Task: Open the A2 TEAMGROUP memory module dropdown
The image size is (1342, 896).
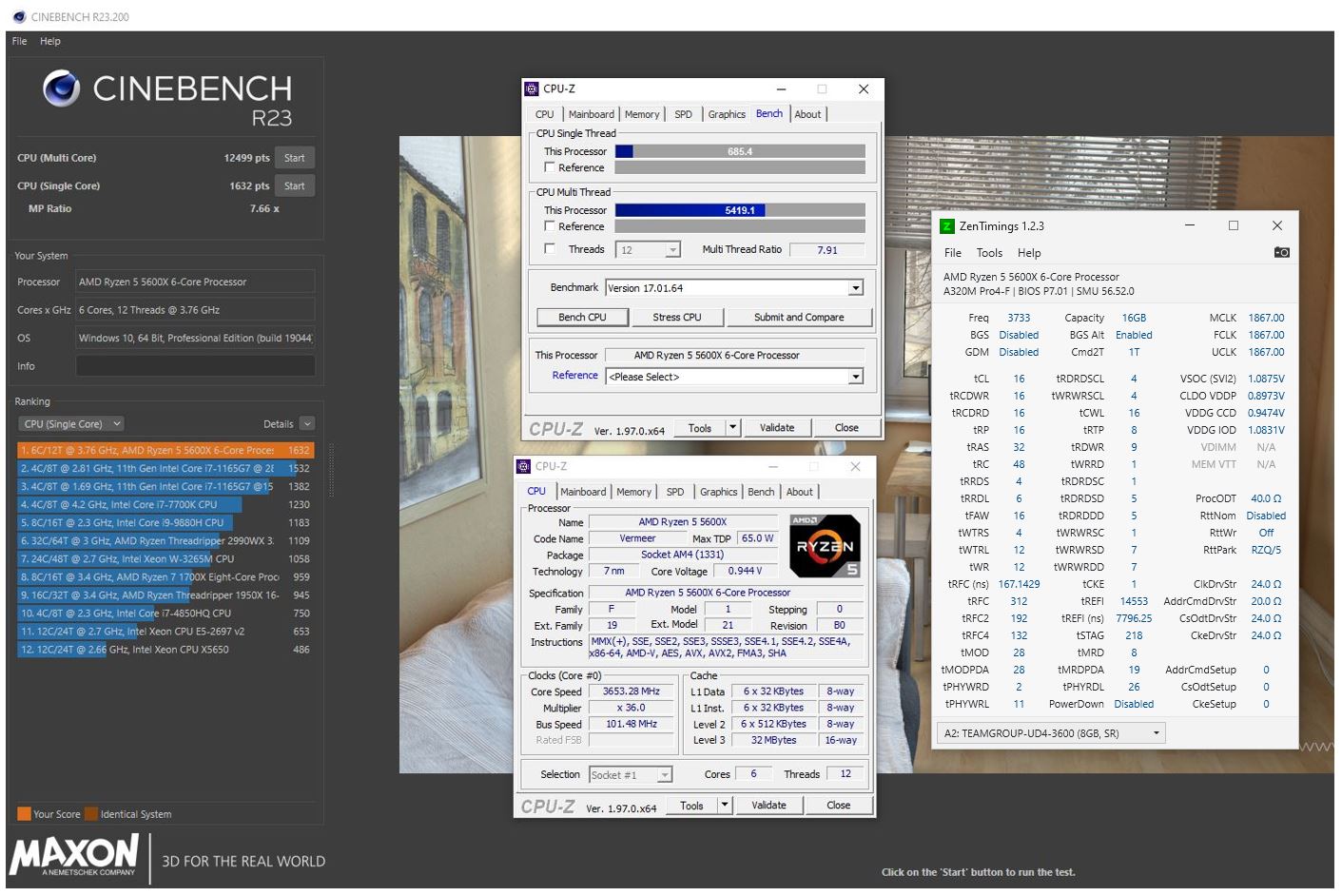Action: tap(1051, 733)
